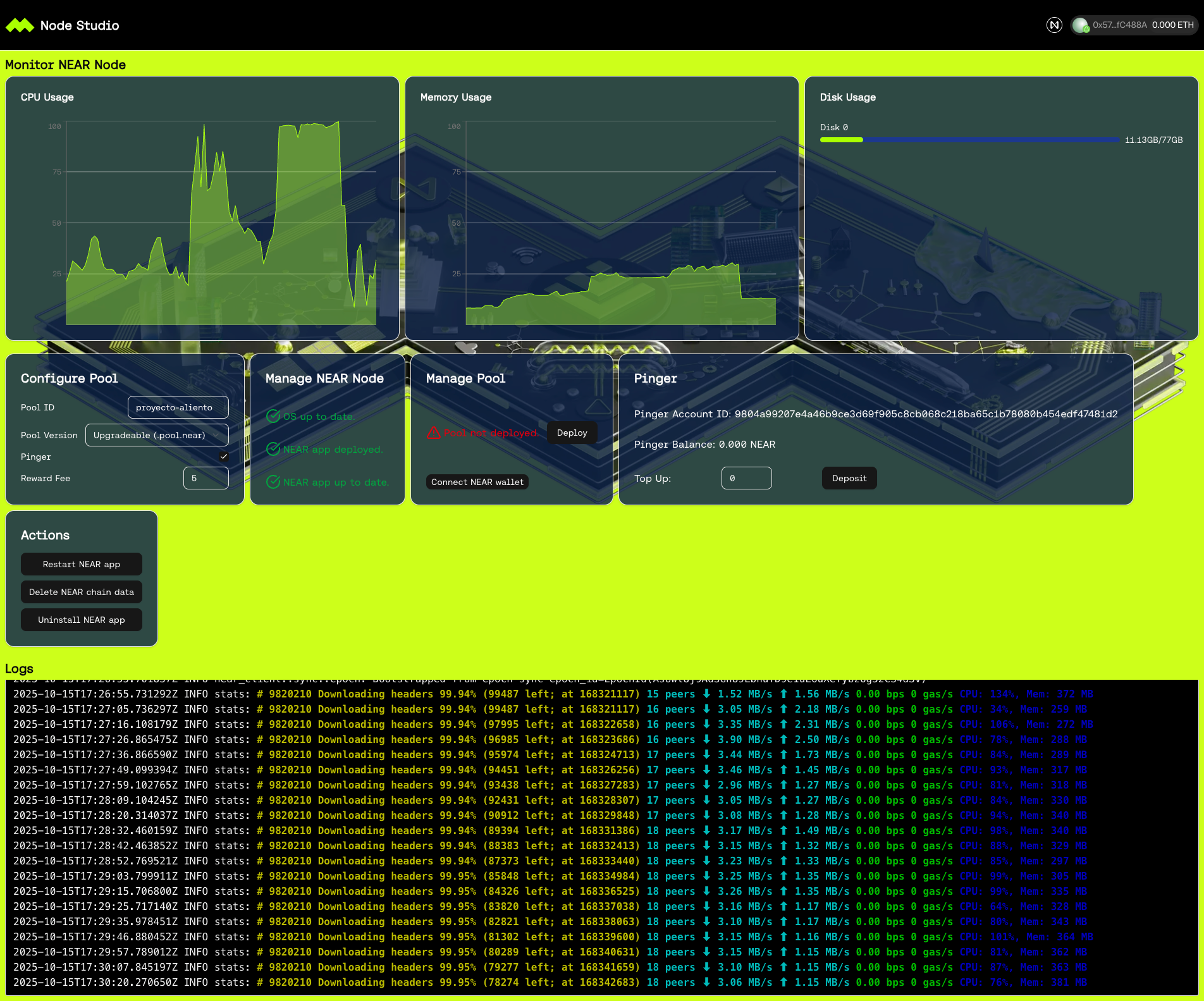The image size is (1204, 1001).
Task: Click Restart NEAR app
Action: 82,564
